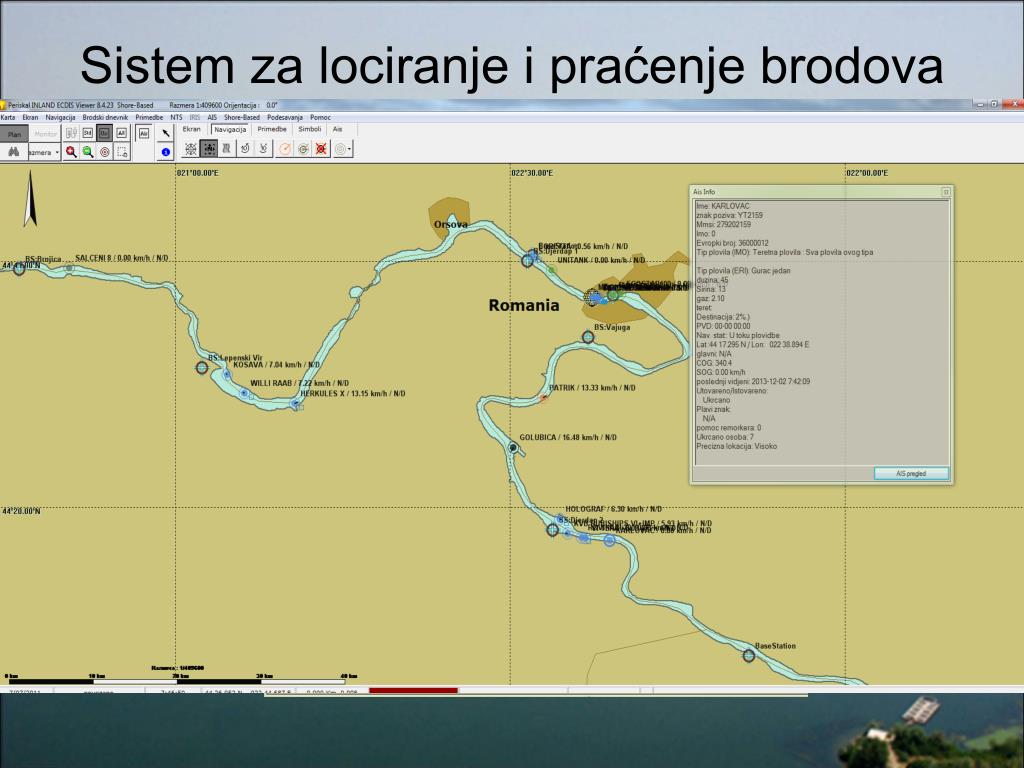Open the NTS menu

pyautogui.click(x=176, y=118)
